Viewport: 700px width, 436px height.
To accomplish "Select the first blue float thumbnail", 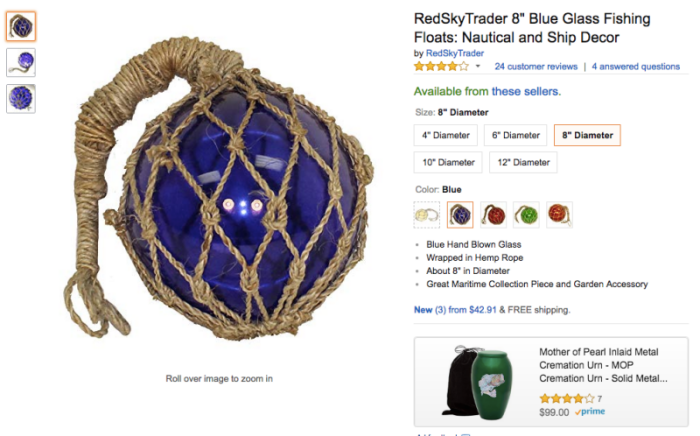I will tap(21, 26).
